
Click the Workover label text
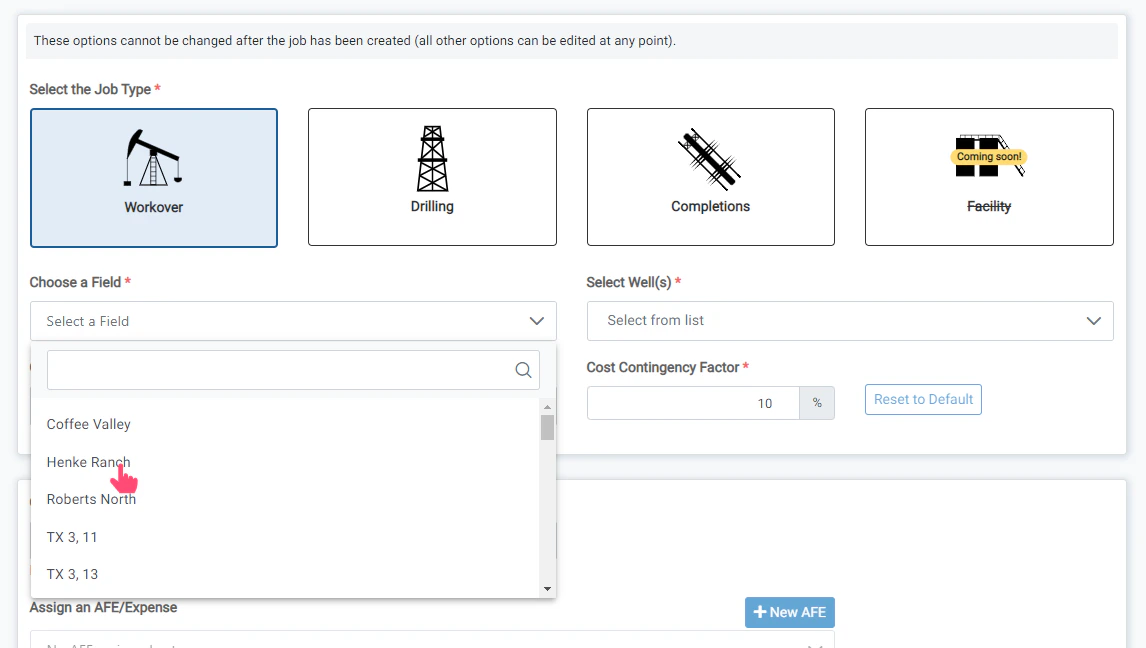click(x=153, y=207)
